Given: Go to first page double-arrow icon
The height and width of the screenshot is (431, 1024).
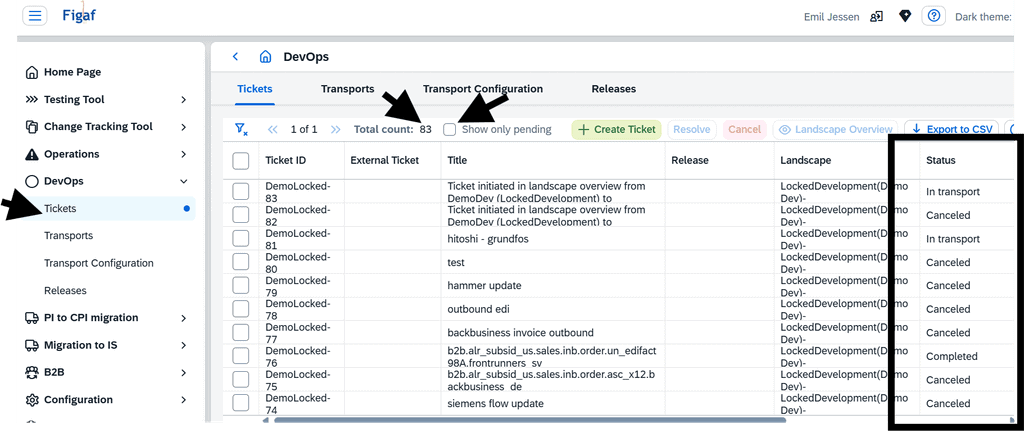Looking at the screenshot, I should coord(274,129).
